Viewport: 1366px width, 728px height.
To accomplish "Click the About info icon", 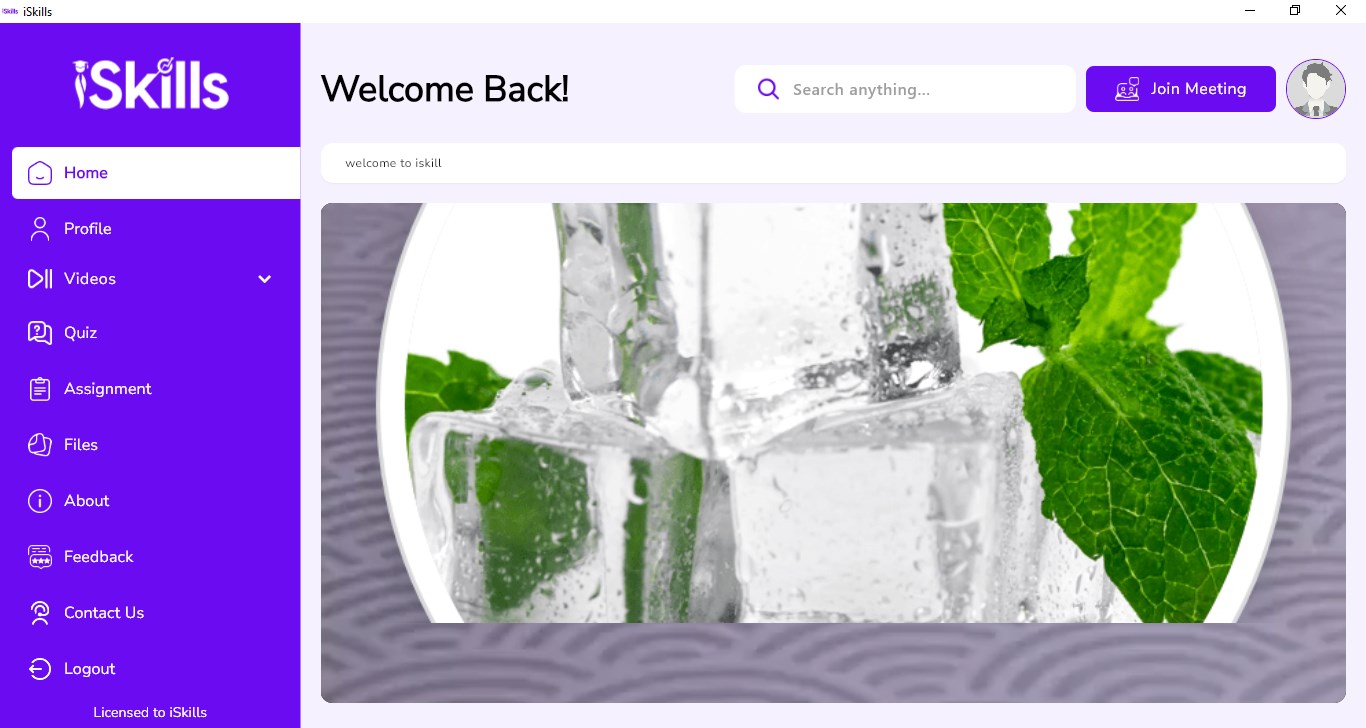I will click(x=40, y=501).
